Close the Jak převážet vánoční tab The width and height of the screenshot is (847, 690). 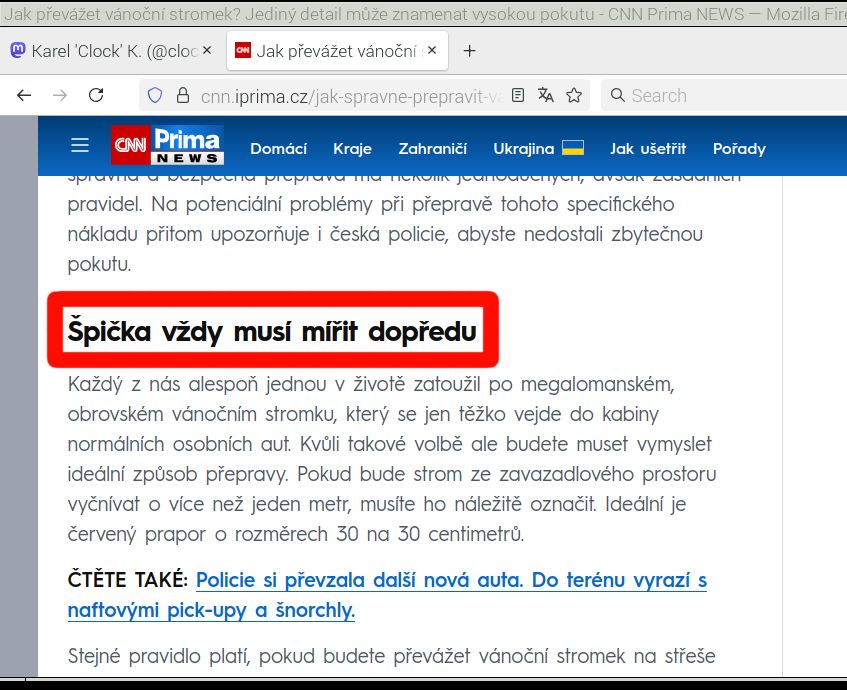coord(431,51)
